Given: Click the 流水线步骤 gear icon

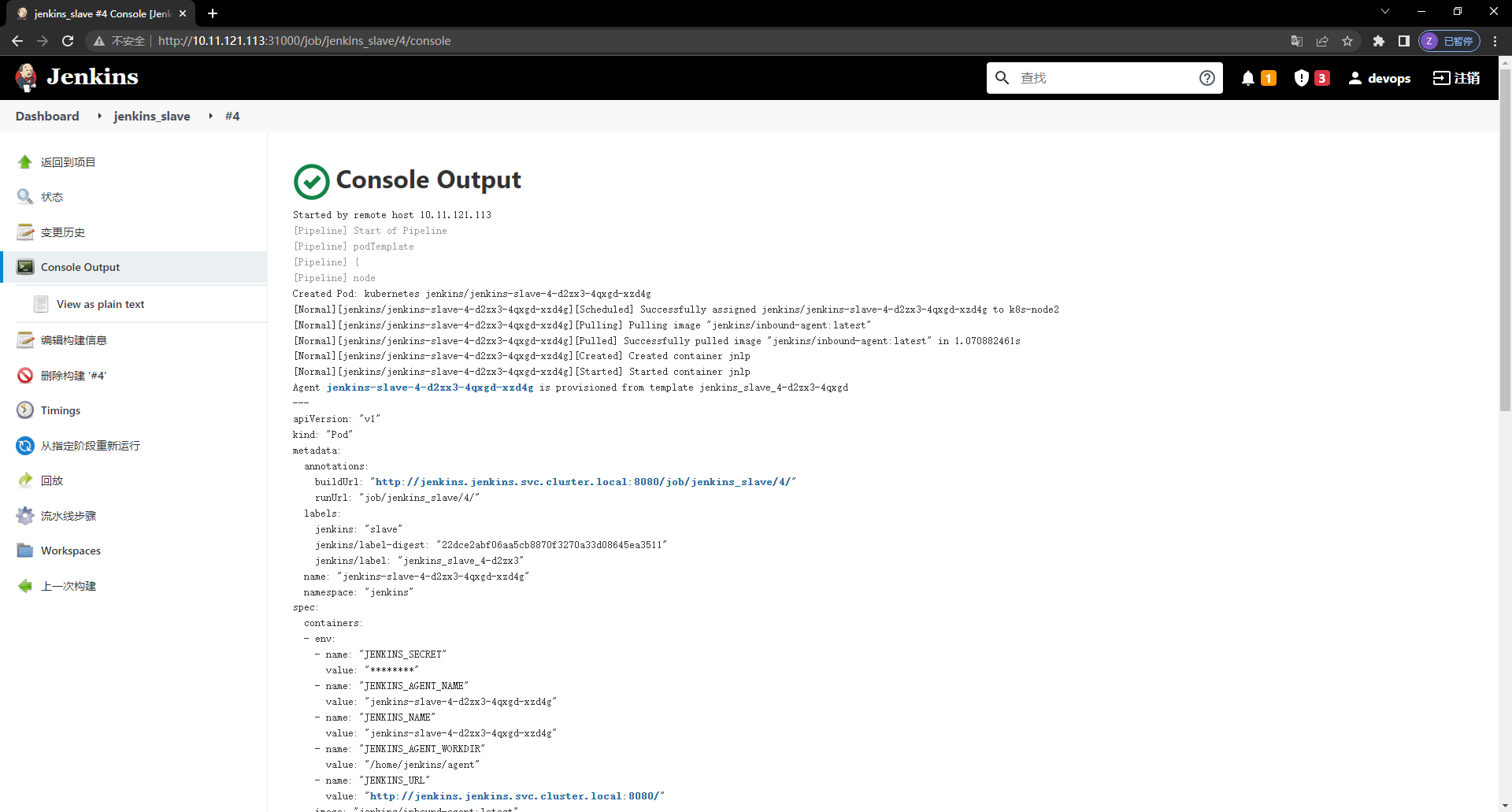Looking at the screenshot, I should coord(25,515).
